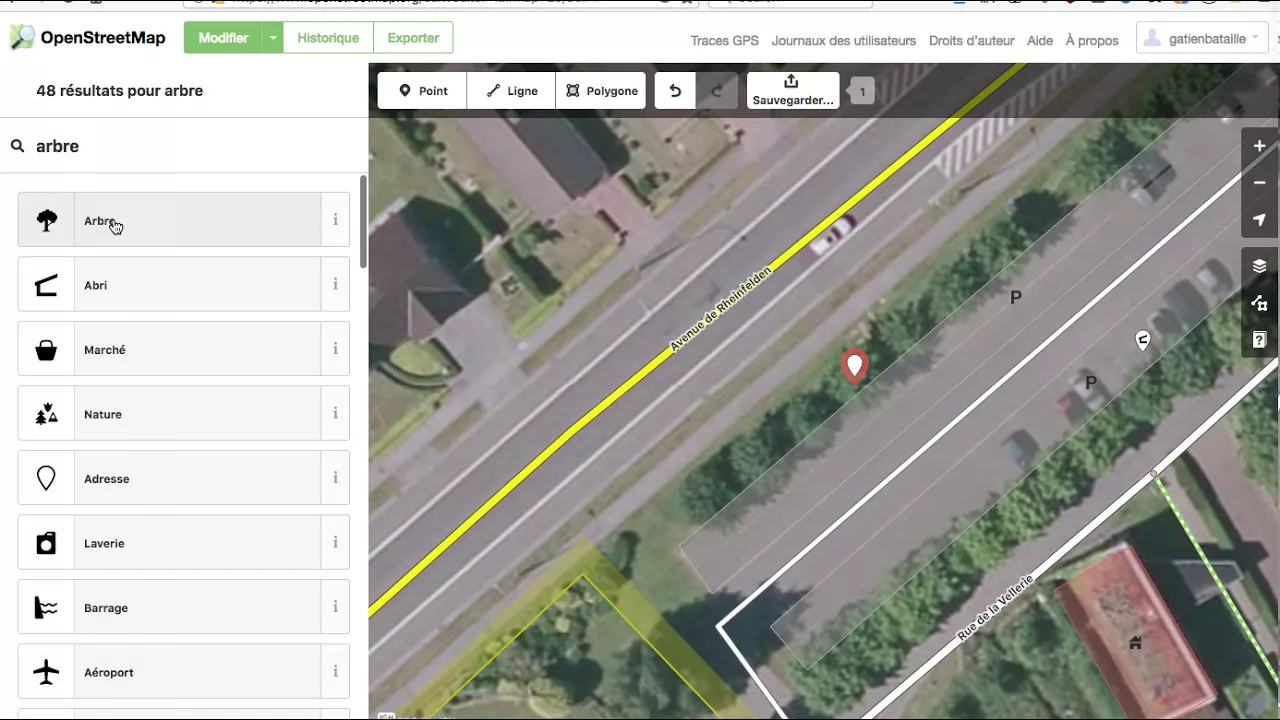Select Rue de la Vellerie road label
The width and height of the screenshot is (1280, 720).
(x=994, y=607)
